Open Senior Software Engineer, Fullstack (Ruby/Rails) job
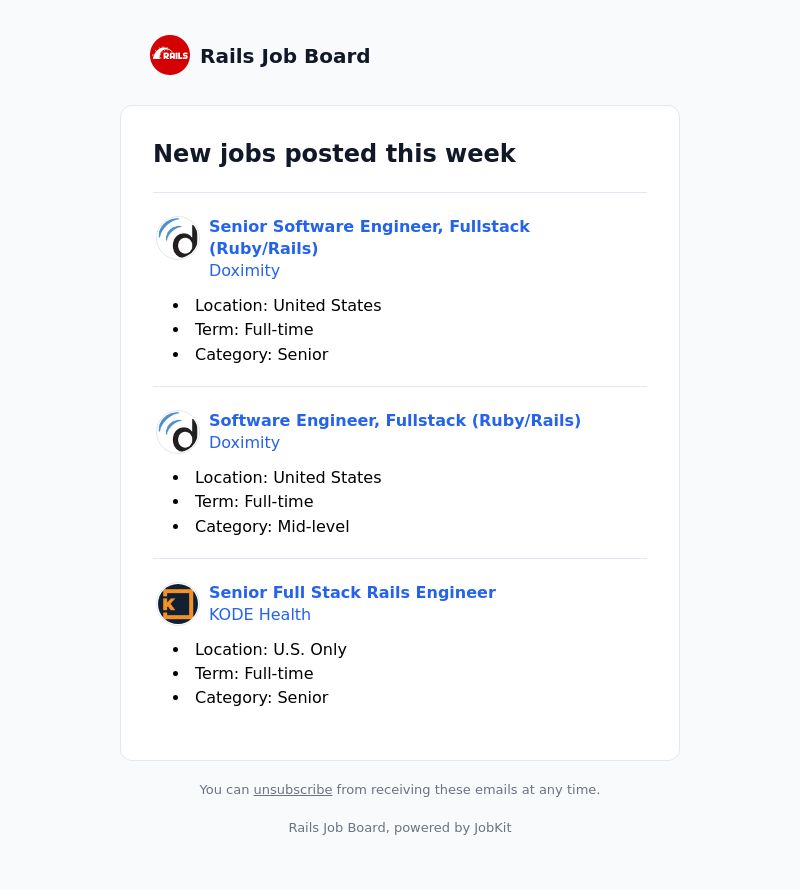The image size is (800, 890). coord(369,237)
